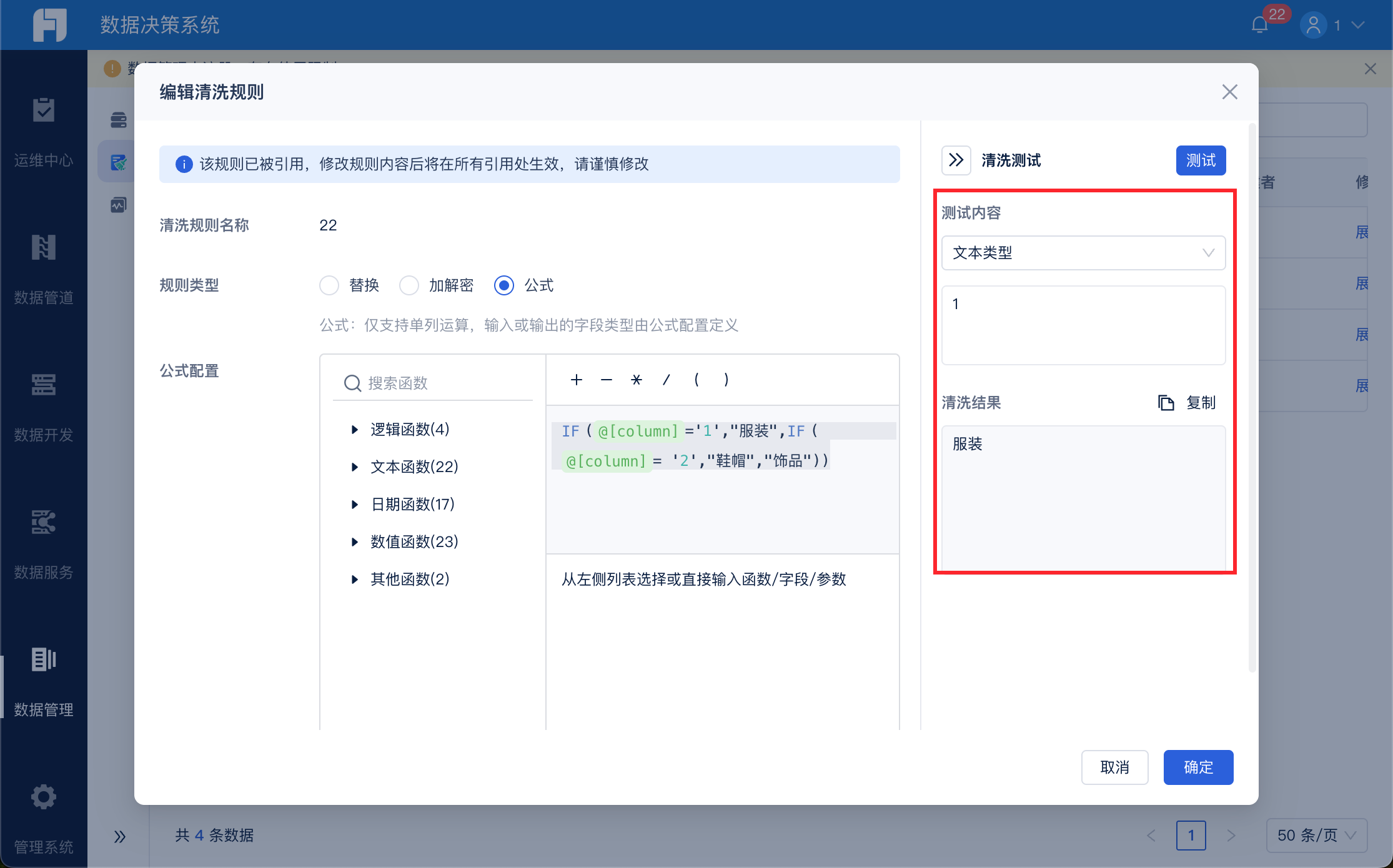Select the 替换 rule type radio
This screenshot has width=1393, height=868.
[x=329, y=285]
